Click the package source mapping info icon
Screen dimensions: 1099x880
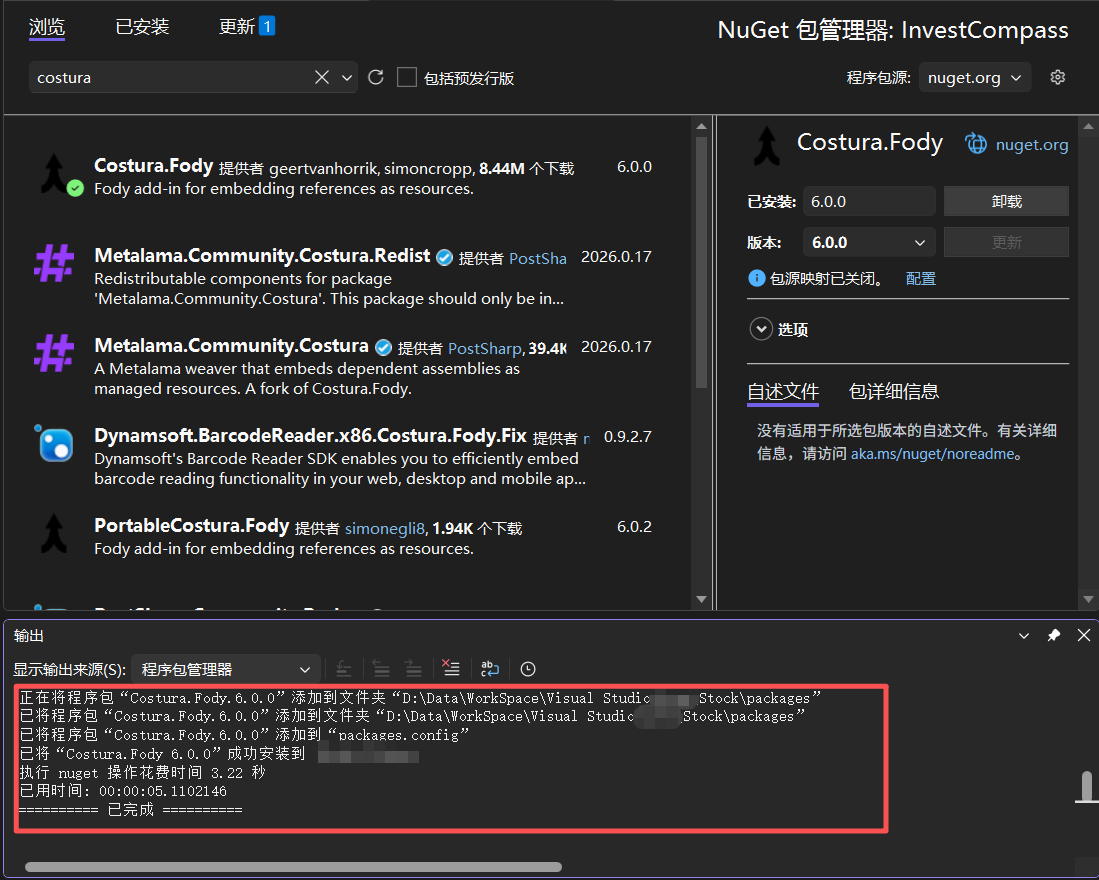point(756,278)
